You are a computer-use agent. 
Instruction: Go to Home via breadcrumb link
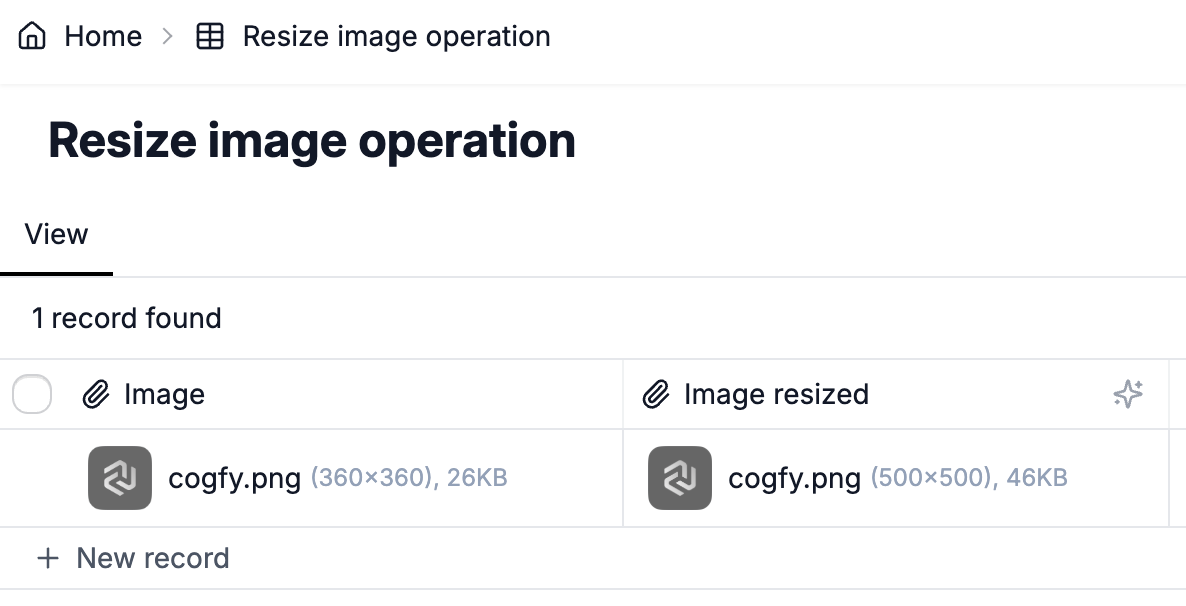pos(103,36)
